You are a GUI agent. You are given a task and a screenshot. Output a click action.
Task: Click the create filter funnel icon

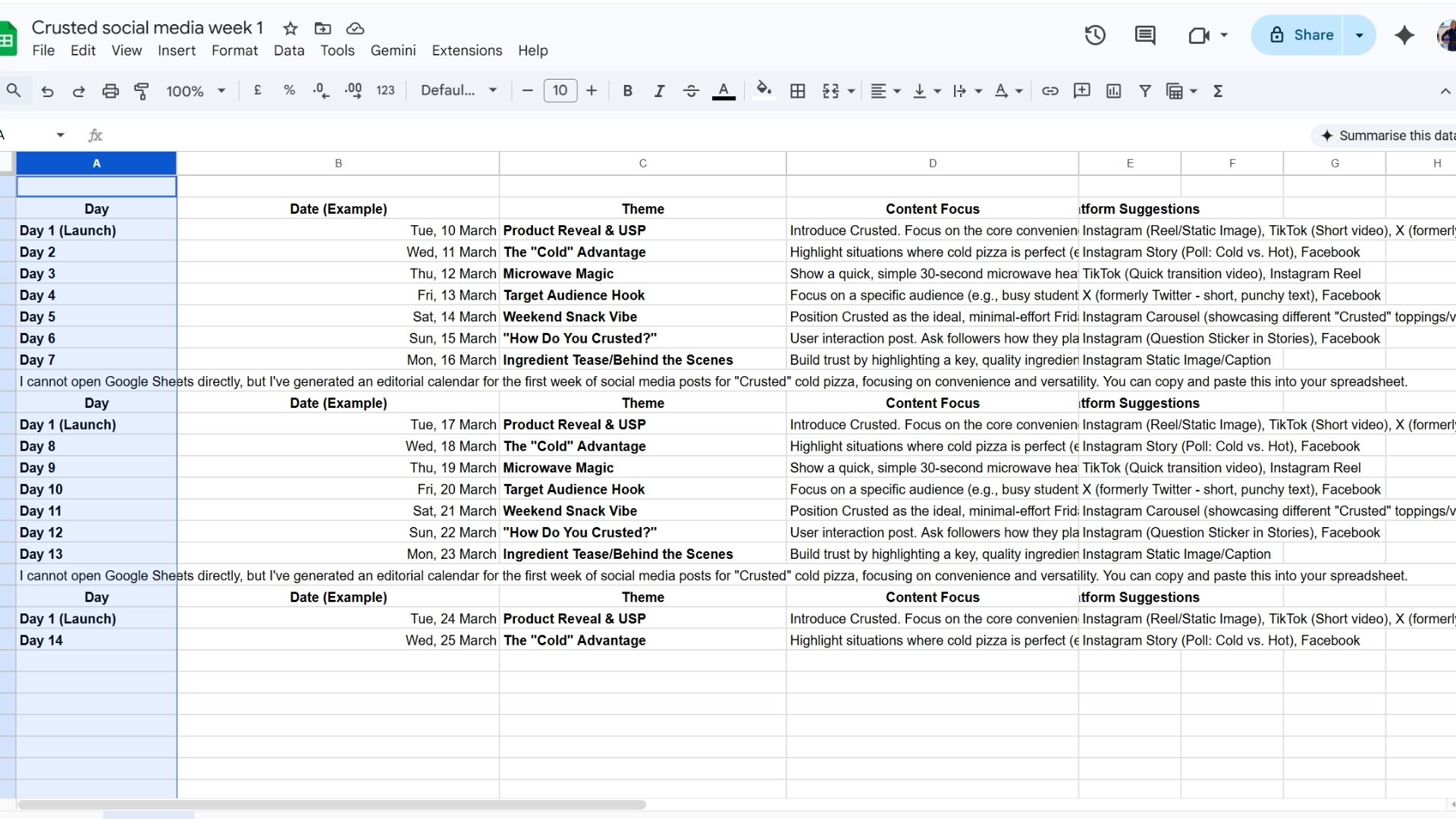(1145, 91)
